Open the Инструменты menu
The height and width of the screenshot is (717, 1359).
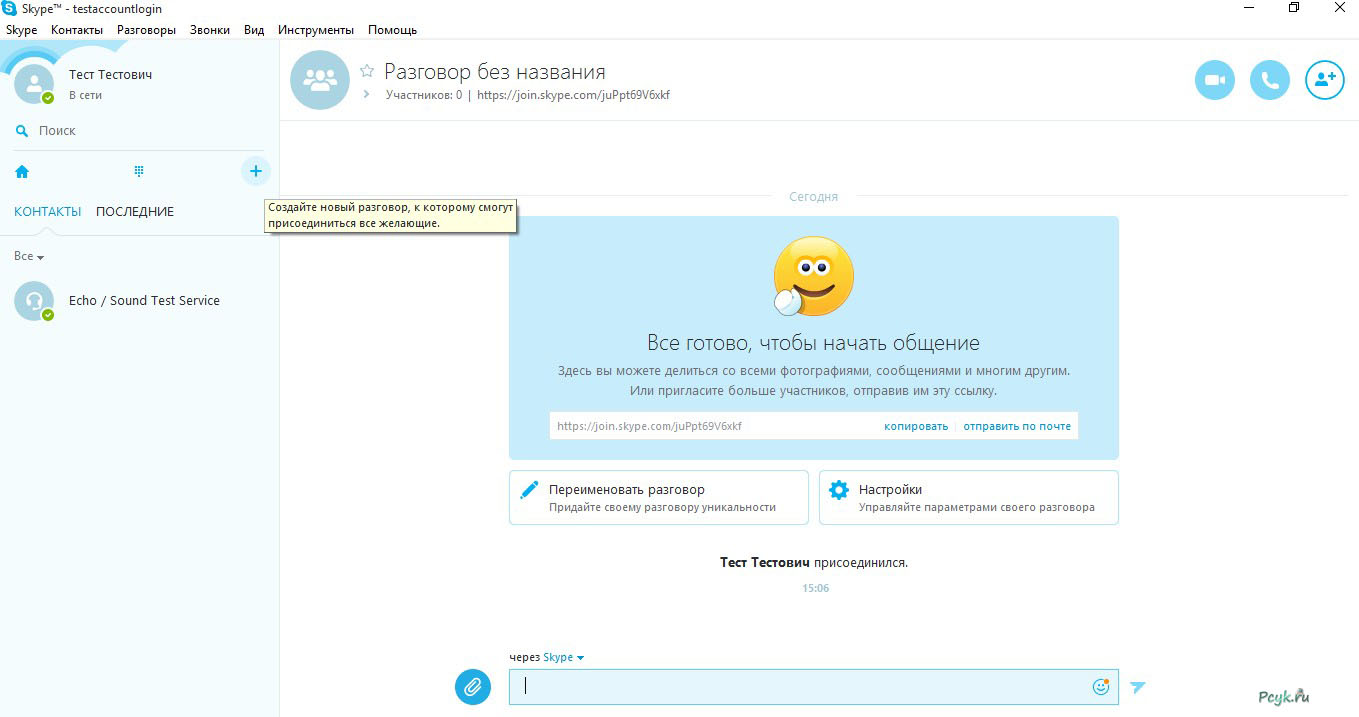coord(315,30)
